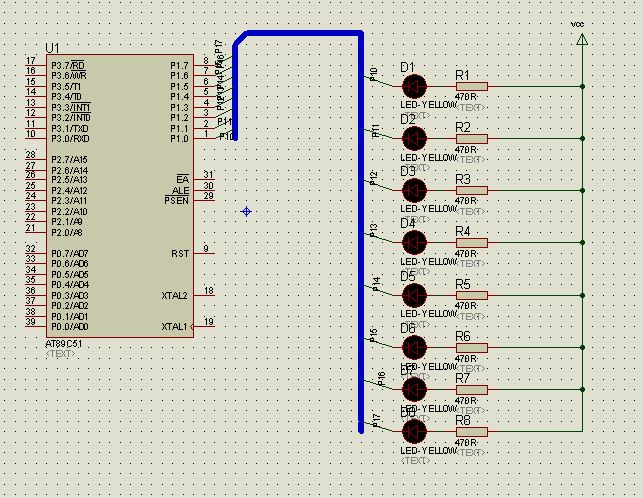Click the P3.1/TXD pin name
Image resolution: width=643 pixels, height=498 pixels.
(x=70, y=129)
